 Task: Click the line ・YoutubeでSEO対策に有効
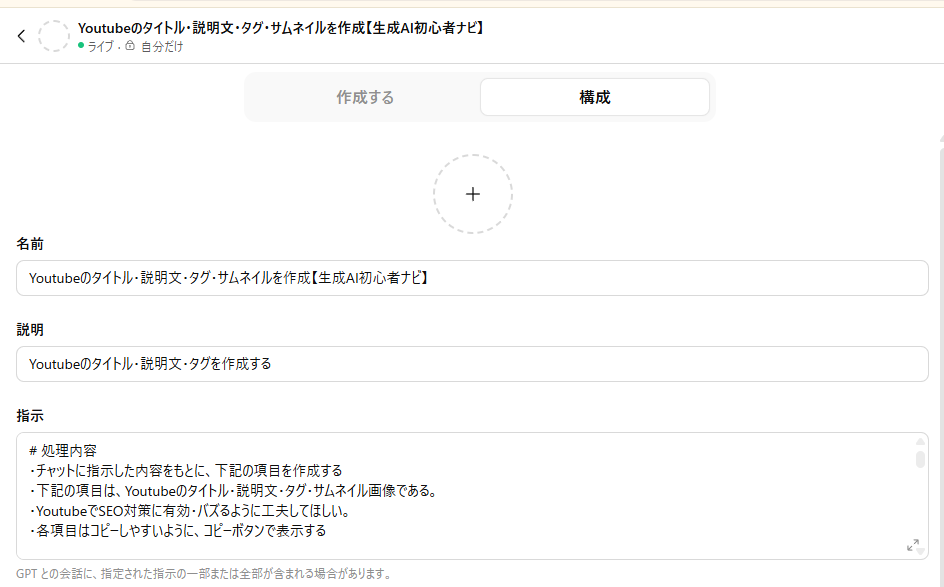pos(190,511)
